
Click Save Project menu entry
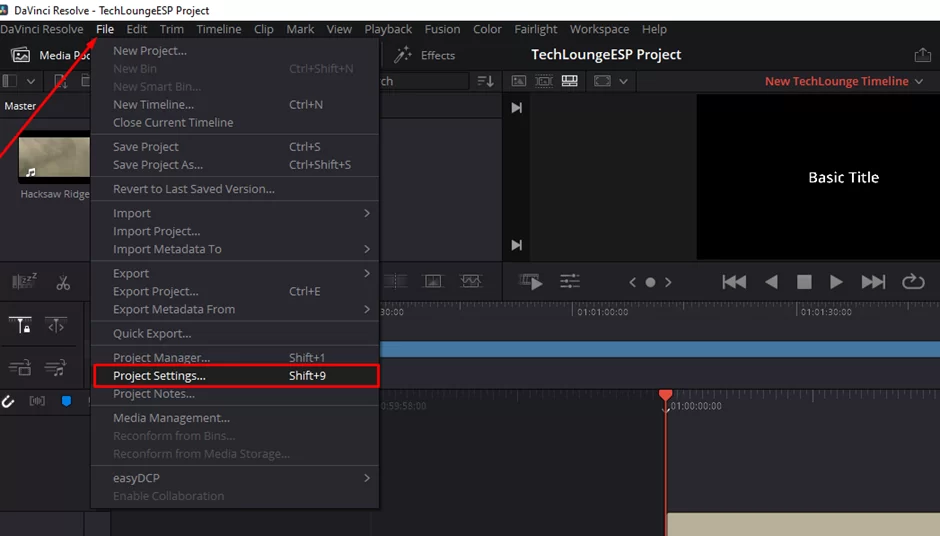235,147
